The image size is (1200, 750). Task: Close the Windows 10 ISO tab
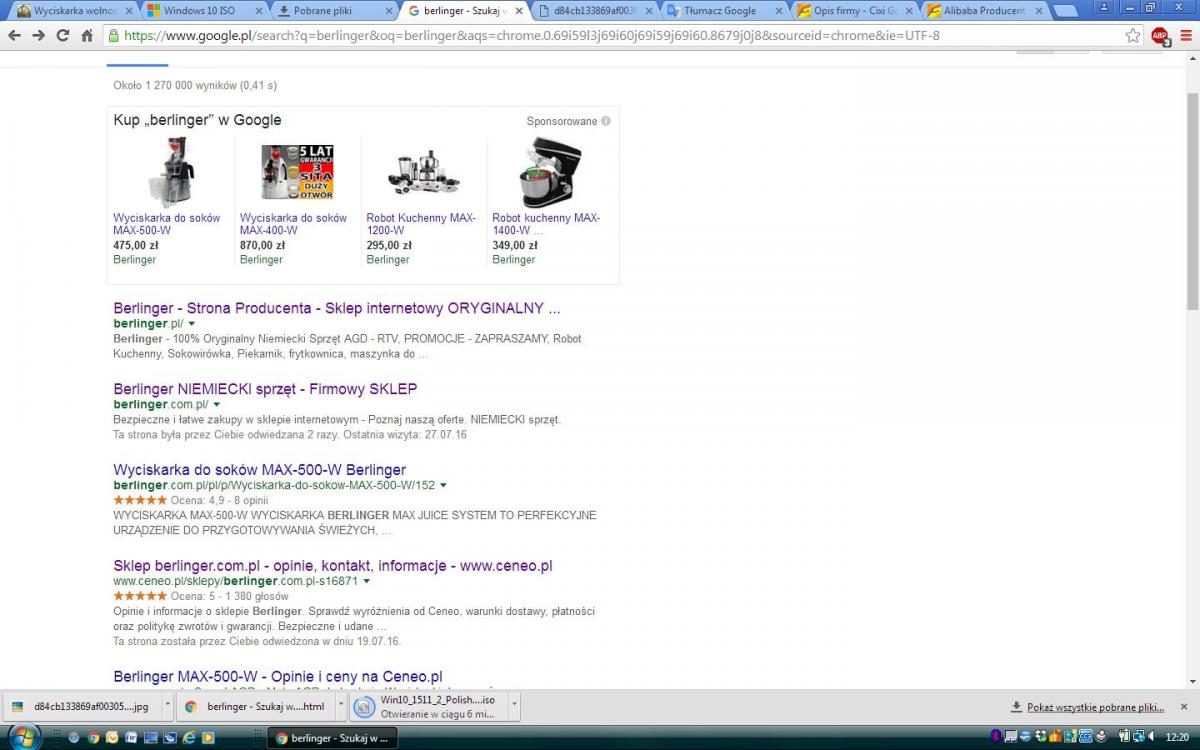259,11
